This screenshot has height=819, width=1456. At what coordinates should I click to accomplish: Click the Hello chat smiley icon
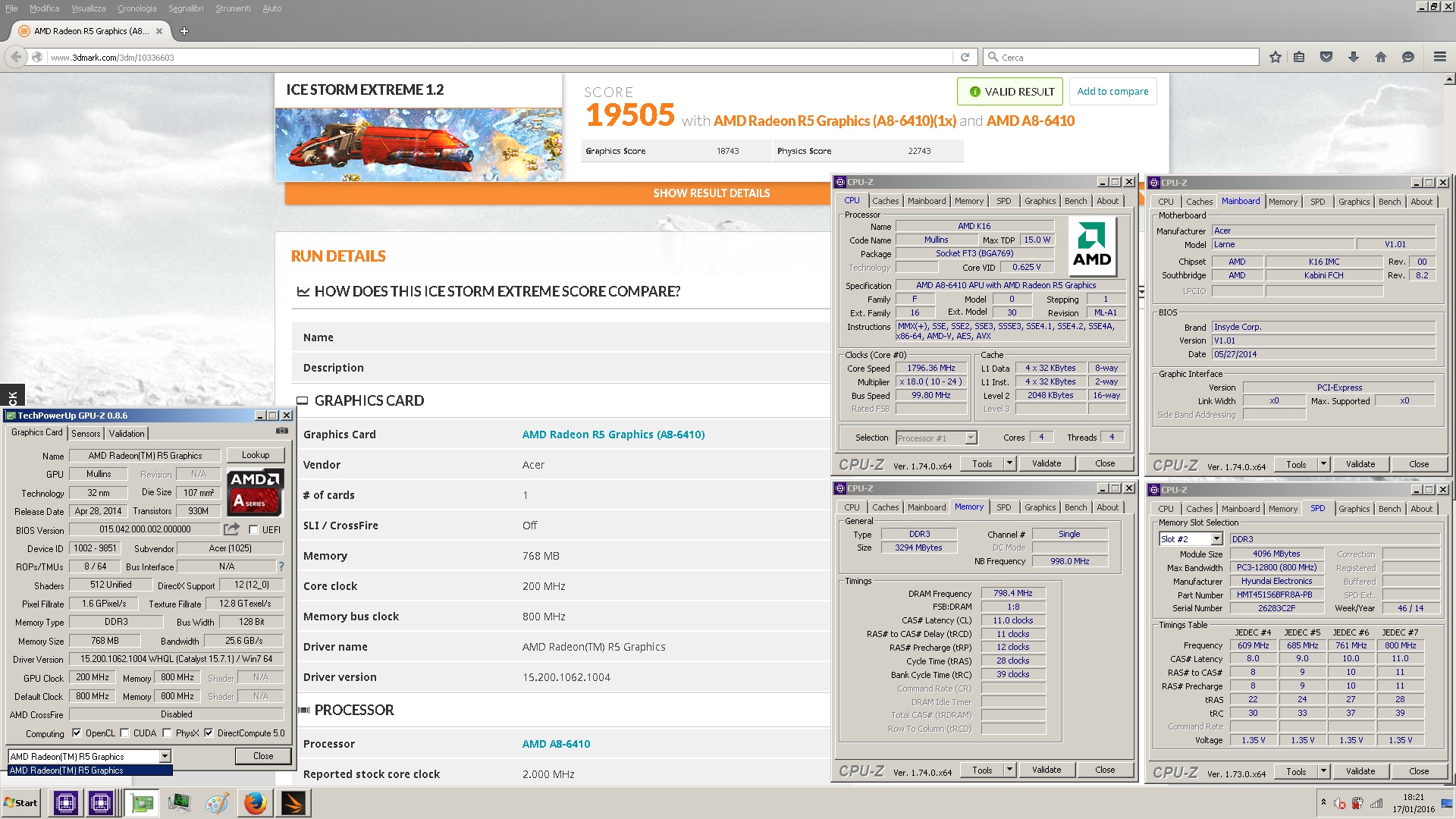click(1408, 57)
